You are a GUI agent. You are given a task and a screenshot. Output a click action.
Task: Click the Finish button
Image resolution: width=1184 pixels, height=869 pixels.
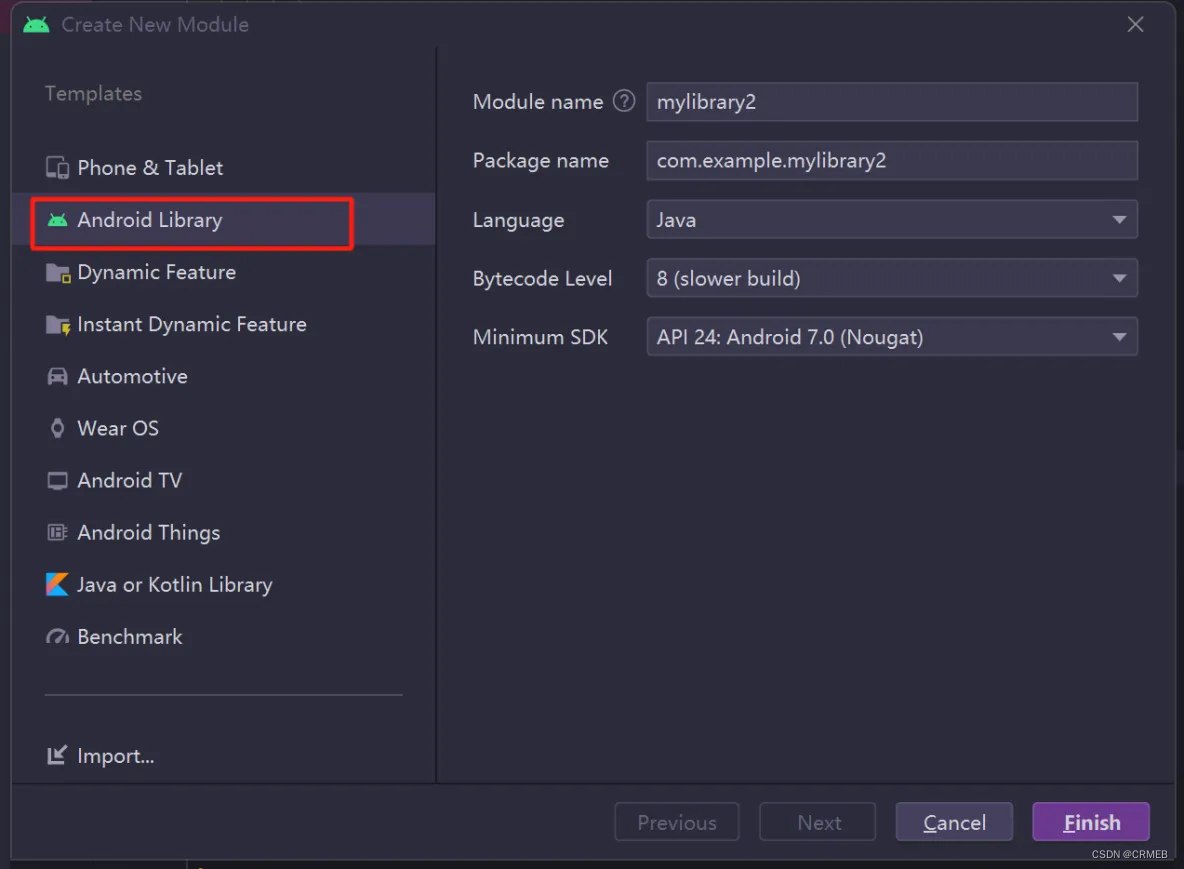[x=1091, y=821]
